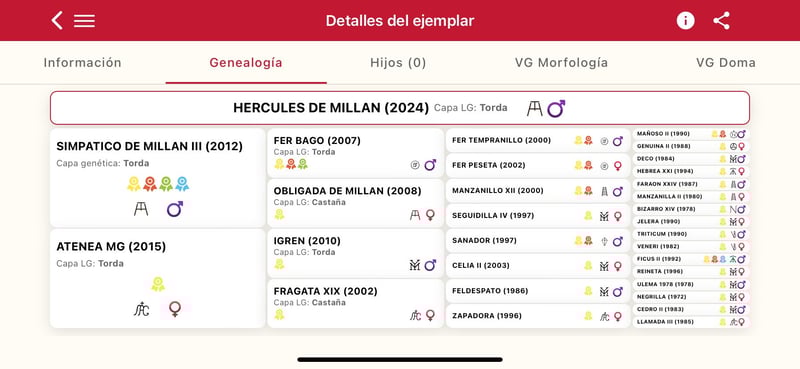800x369 pixels.
Task: Tap the back arrow icon
Action: [57, 21]
